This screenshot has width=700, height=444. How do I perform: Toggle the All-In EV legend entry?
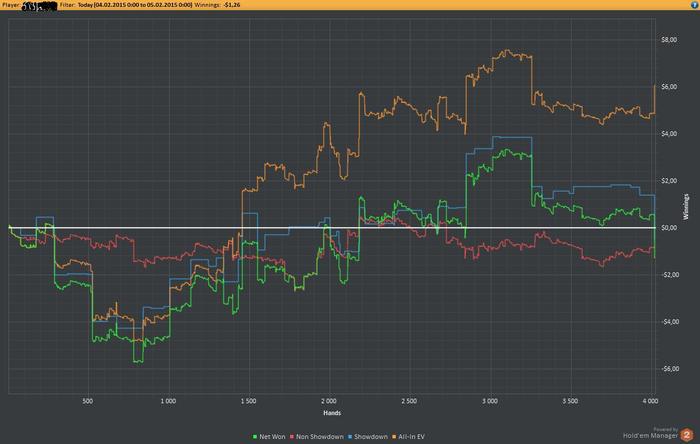[x=408, y=437]
